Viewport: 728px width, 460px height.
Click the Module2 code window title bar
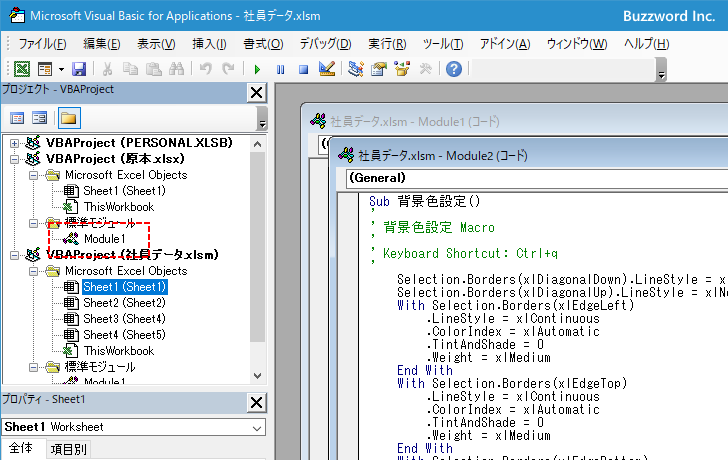pyautogui.click(x=529, y=155)
